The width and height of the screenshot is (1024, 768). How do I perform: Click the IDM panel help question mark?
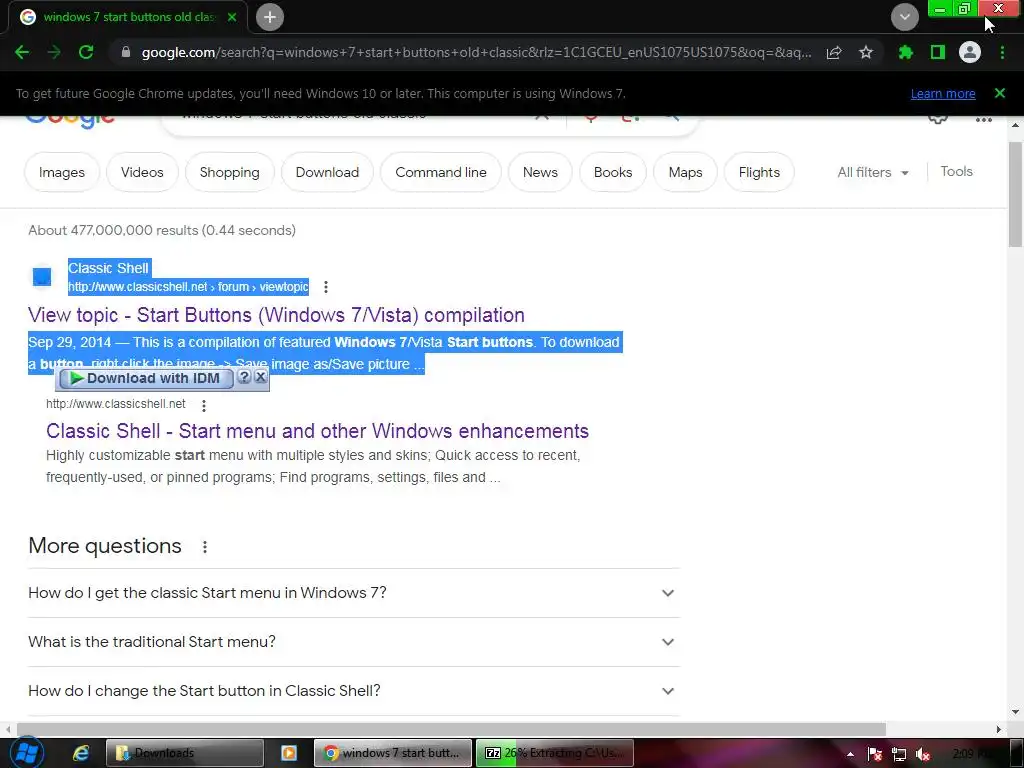click(244, 377)
